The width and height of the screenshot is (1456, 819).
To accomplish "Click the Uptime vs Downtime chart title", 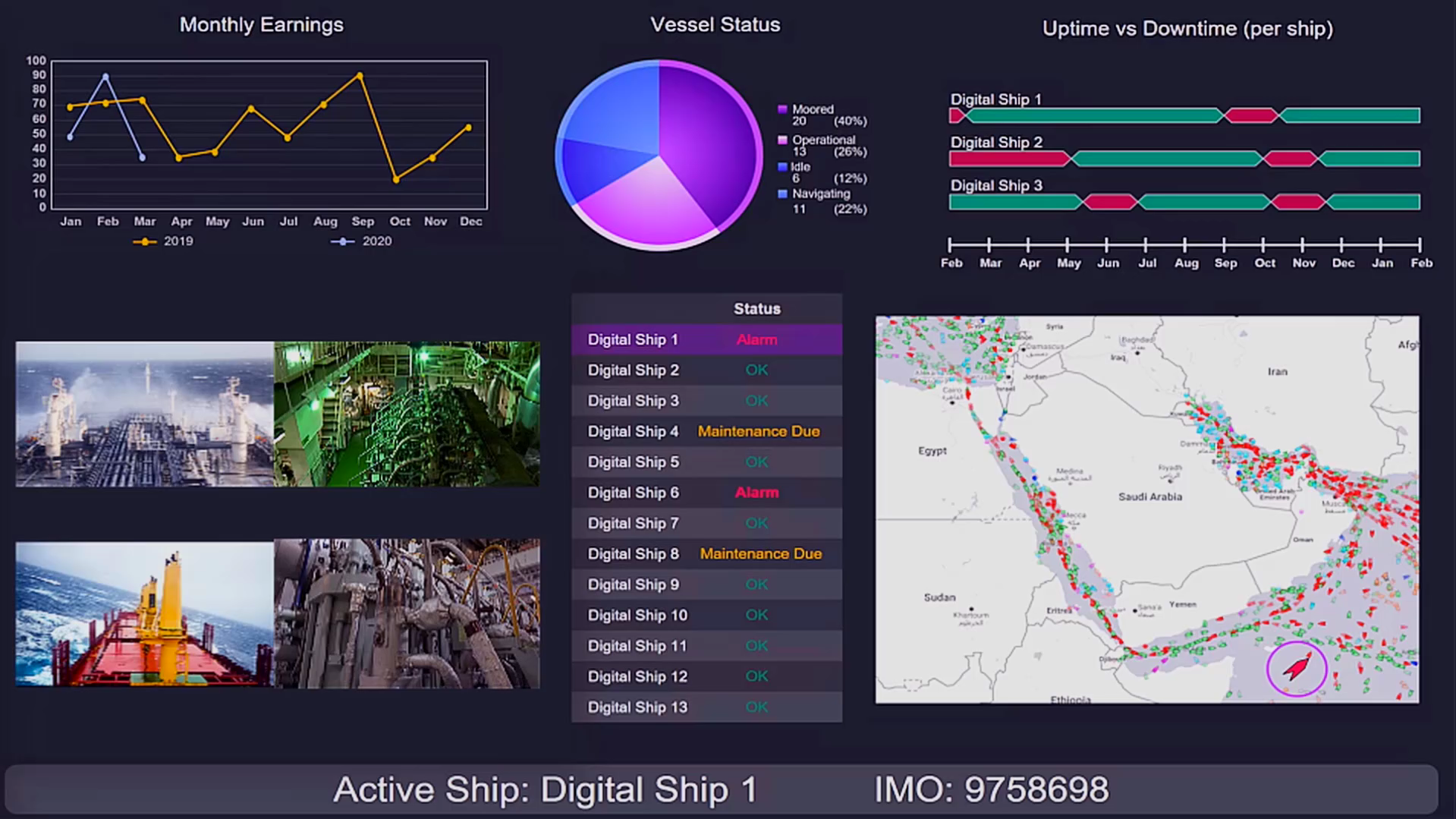I will tap(1187, 29).
